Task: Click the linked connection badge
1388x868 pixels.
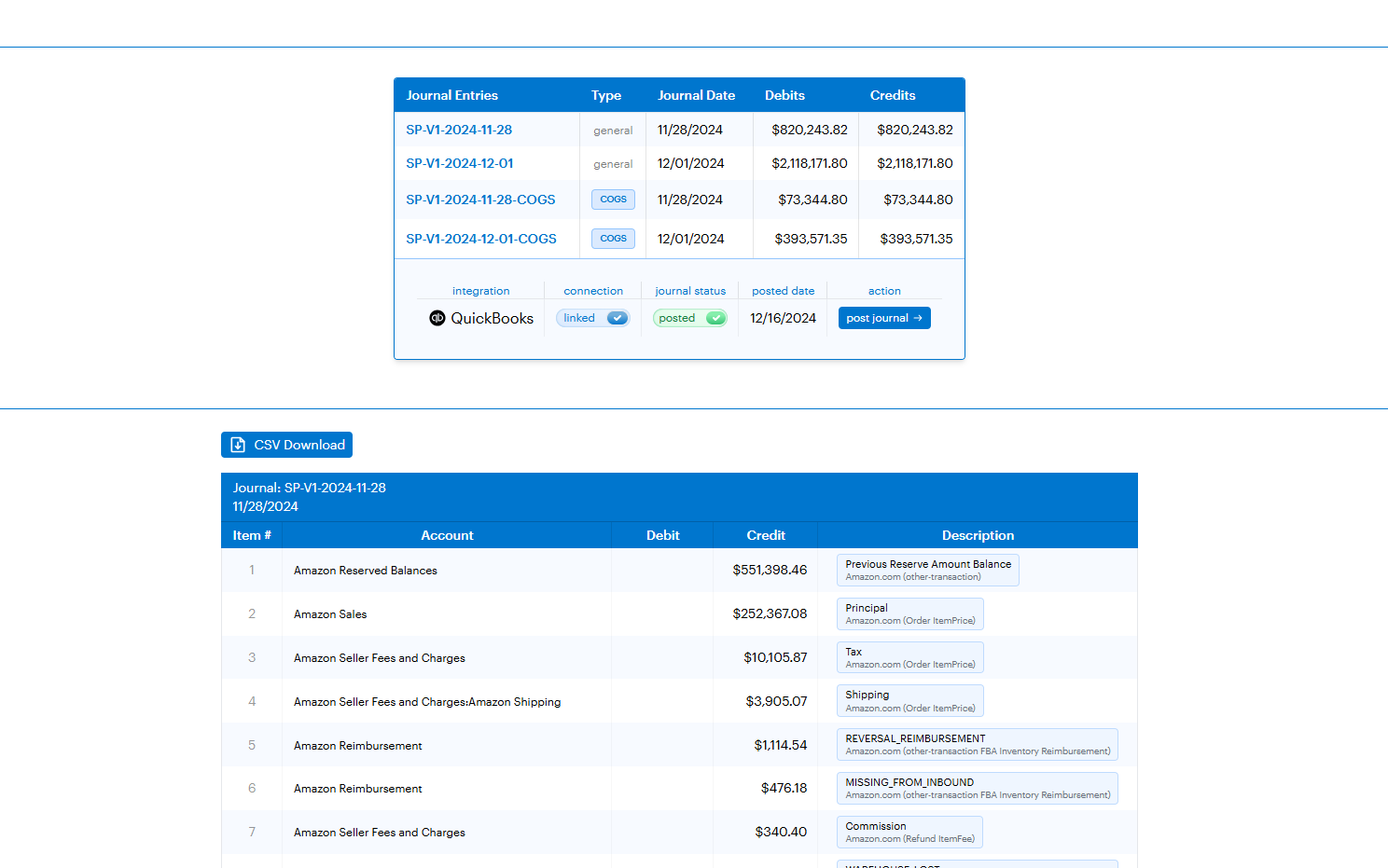Action: 593,318
